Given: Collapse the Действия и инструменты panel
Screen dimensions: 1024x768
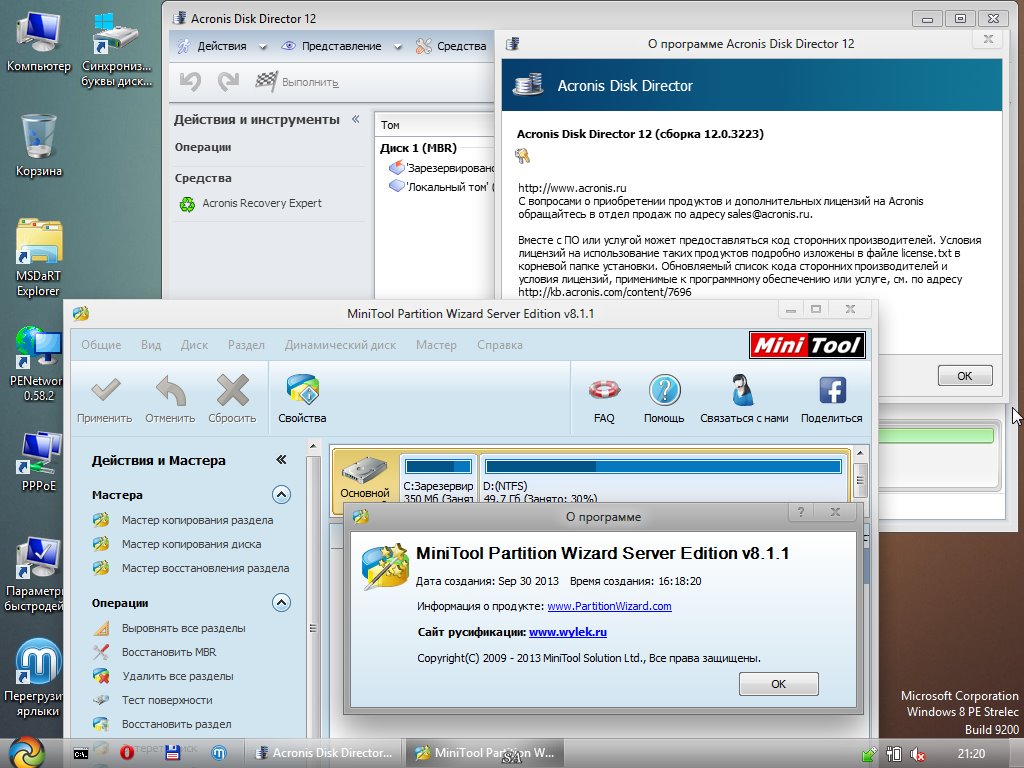Looking at the screenshot, I should [x=356, y=119].
